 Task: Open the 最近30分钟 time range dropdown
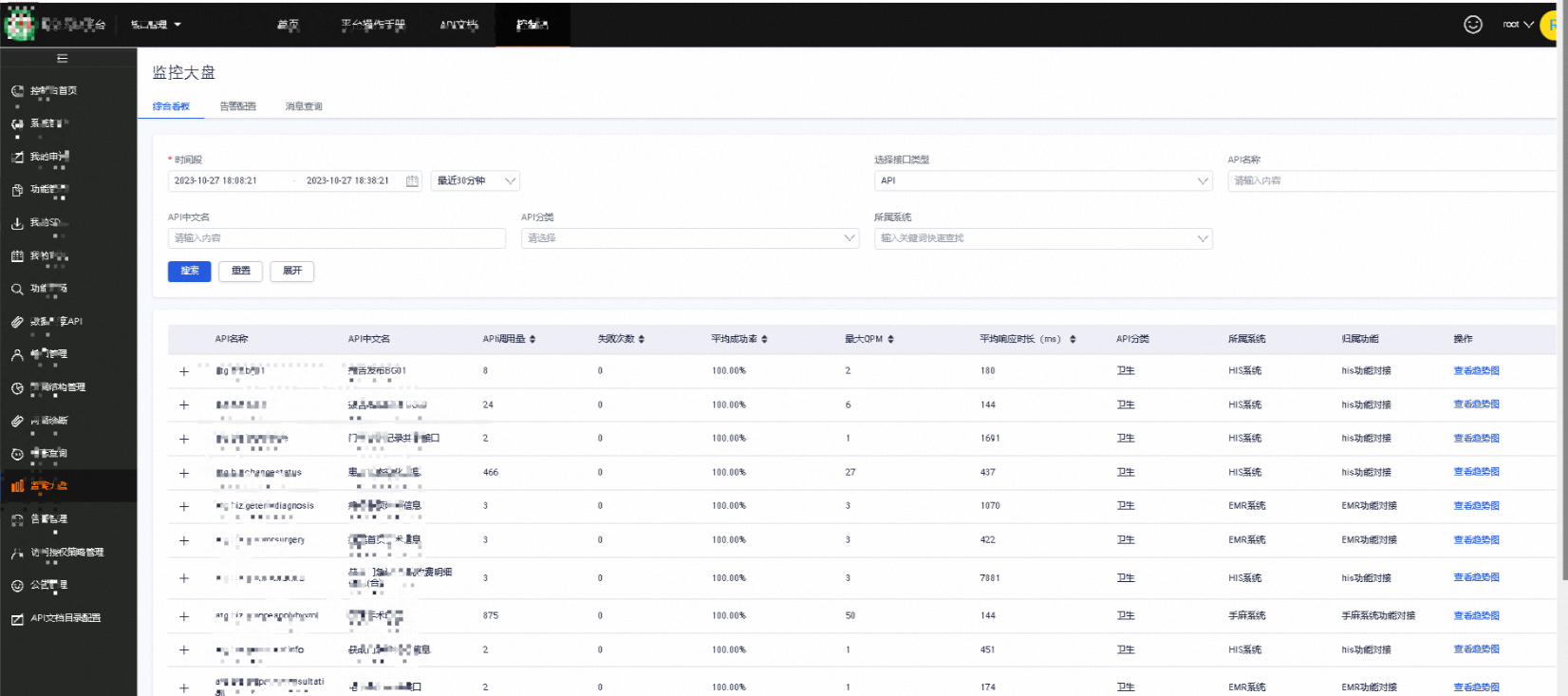[476, 181]
